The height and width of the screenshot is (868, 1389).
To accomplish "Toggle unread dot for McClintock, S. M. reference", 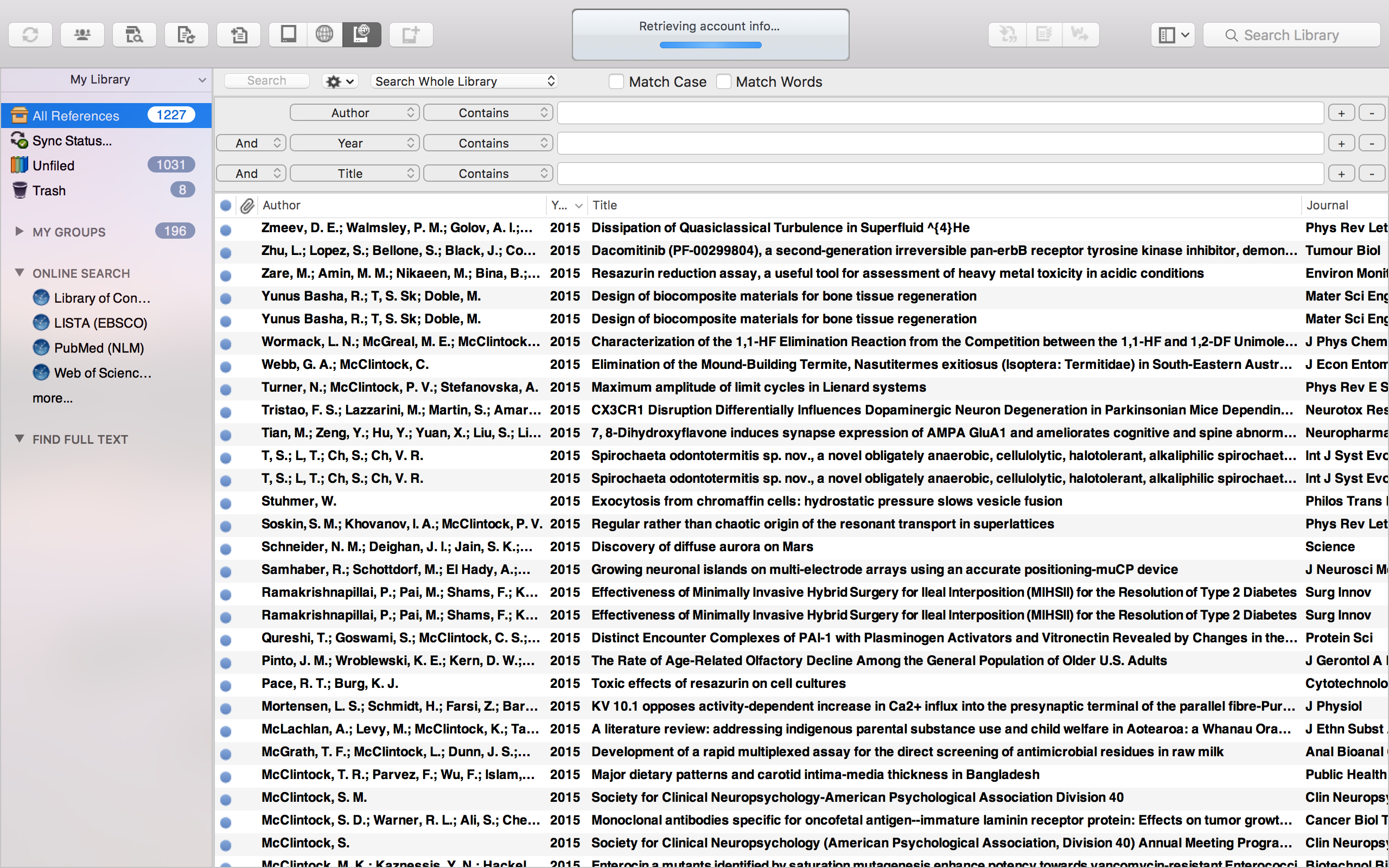I will [226, 800].
